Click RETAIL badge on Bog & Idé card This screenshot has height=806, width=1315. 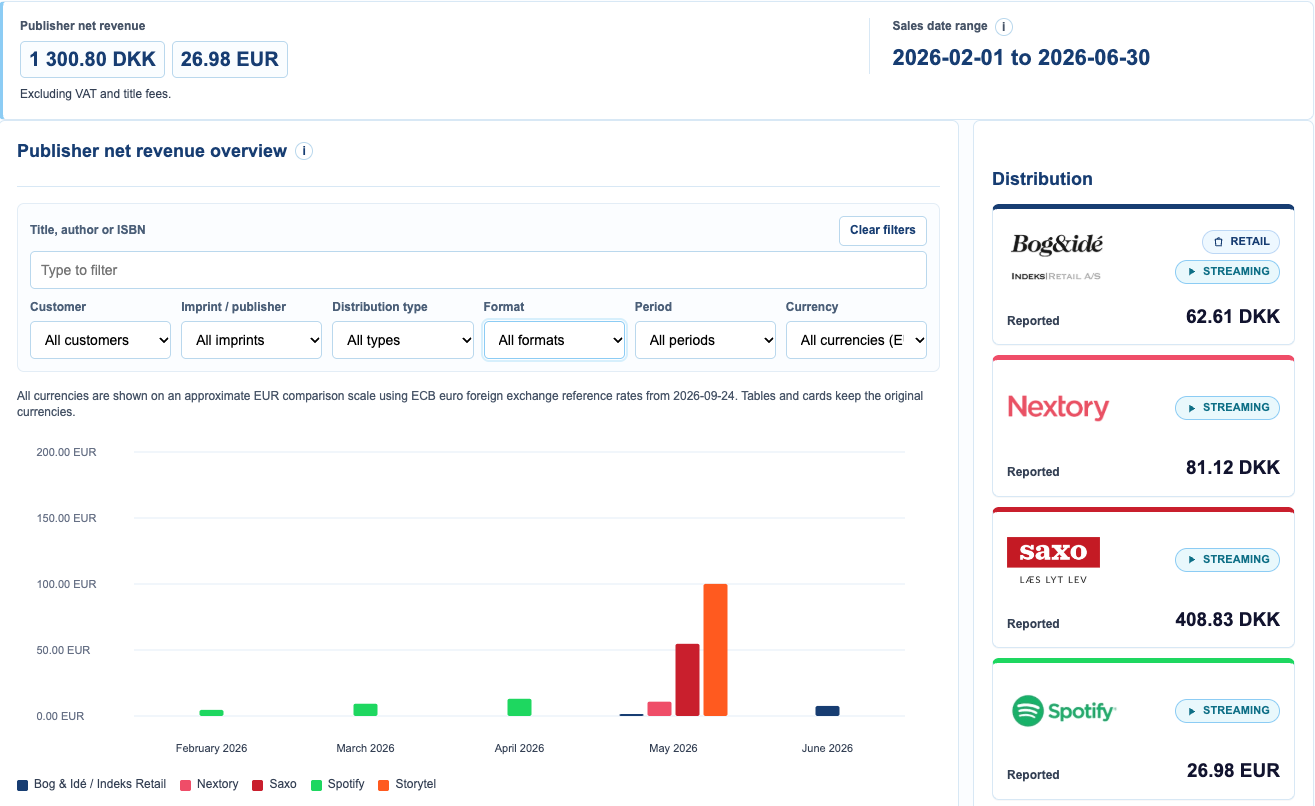click(1241, 241)
